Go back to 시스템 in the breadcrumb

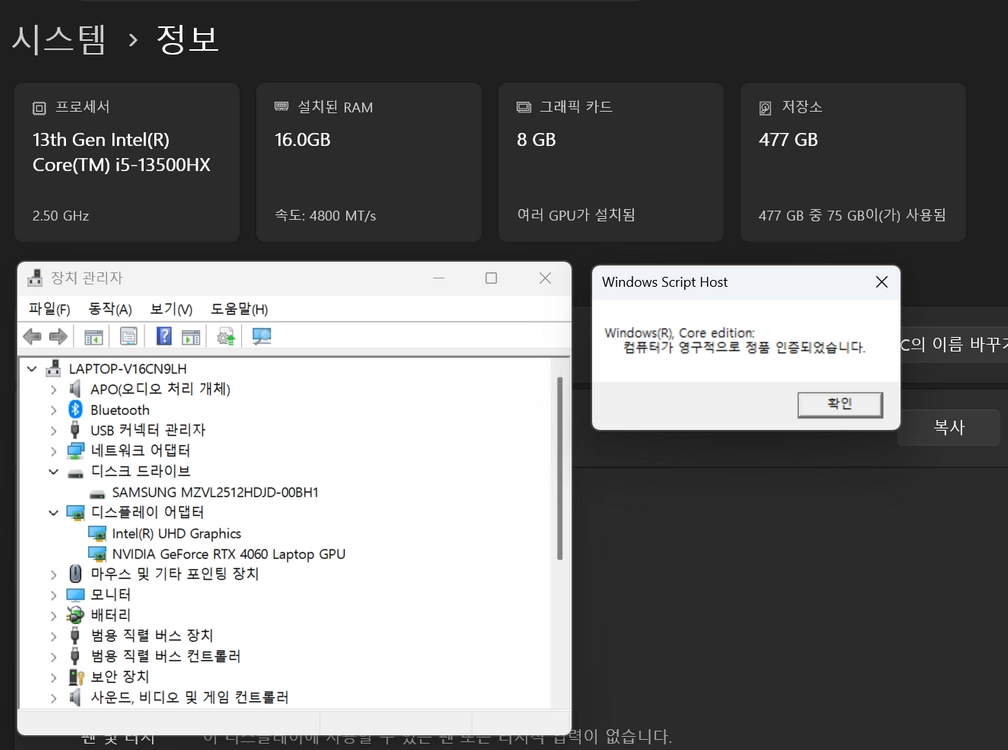pos(58,39)
